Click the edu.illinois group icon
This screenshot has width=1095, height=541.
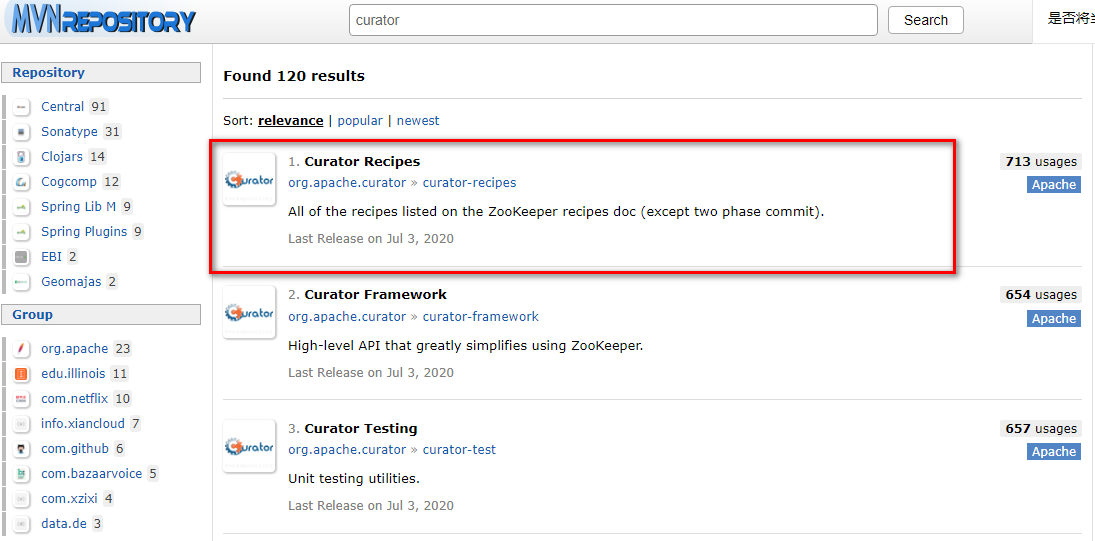22,373
